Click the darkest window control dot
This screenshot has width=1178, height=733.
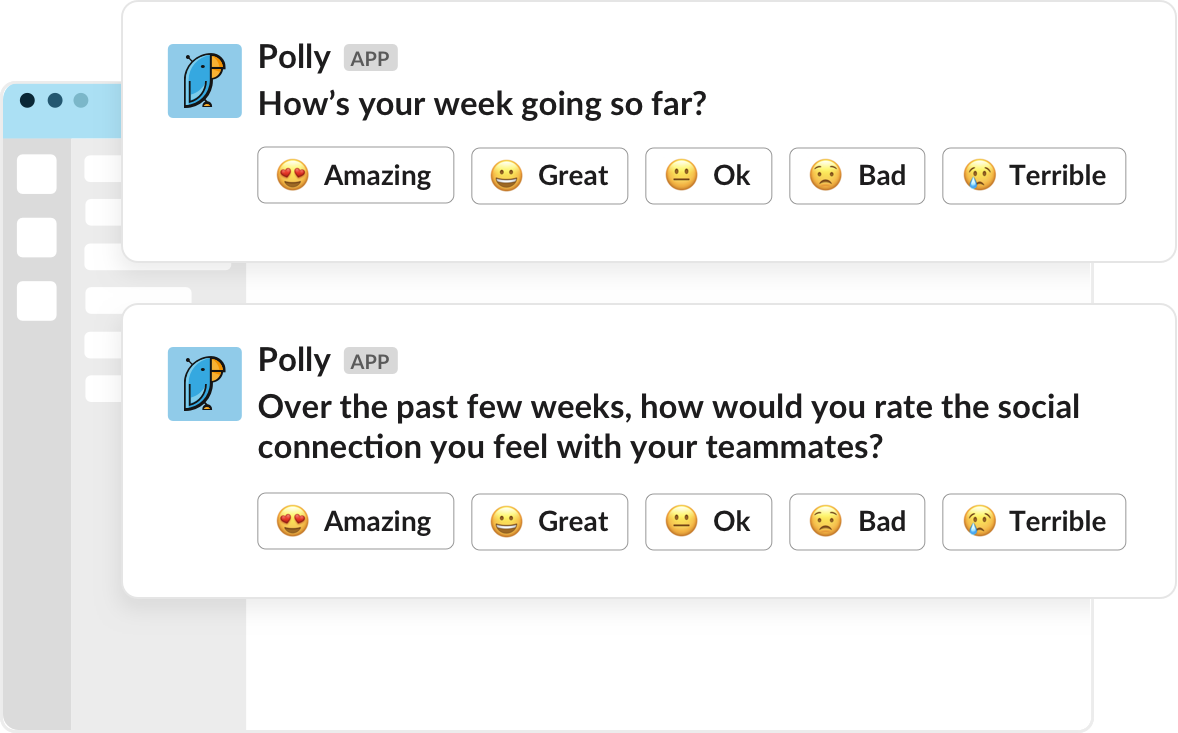click(28, 100)
